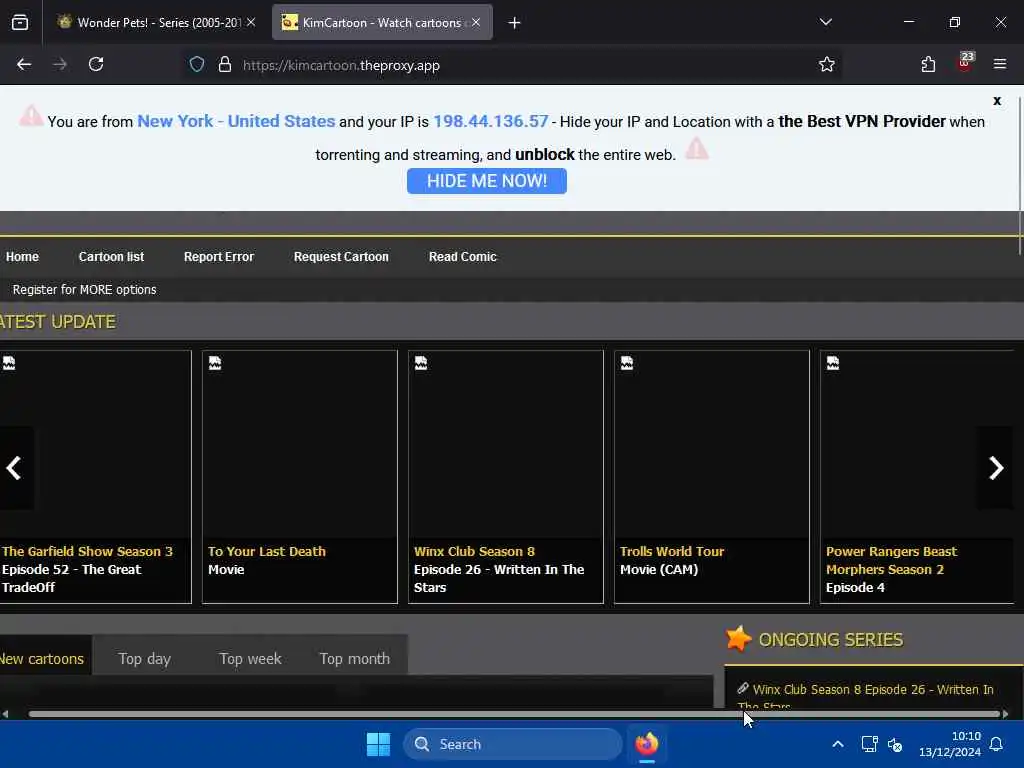Open a new browser tab
This screenshot has height=768, width=1024.
coord(515,23)
